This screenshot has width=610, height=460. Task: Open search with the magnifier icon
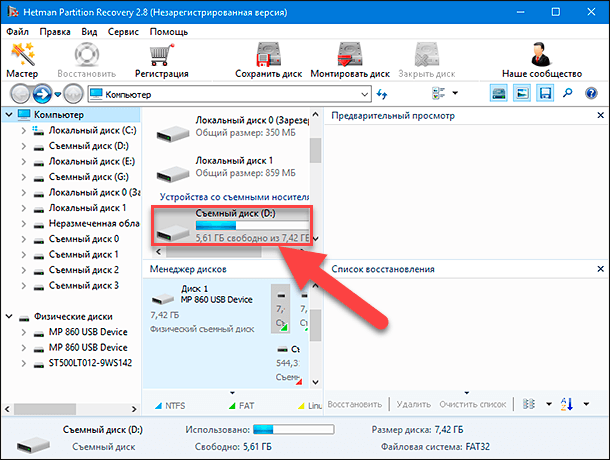tap(568, 93)
